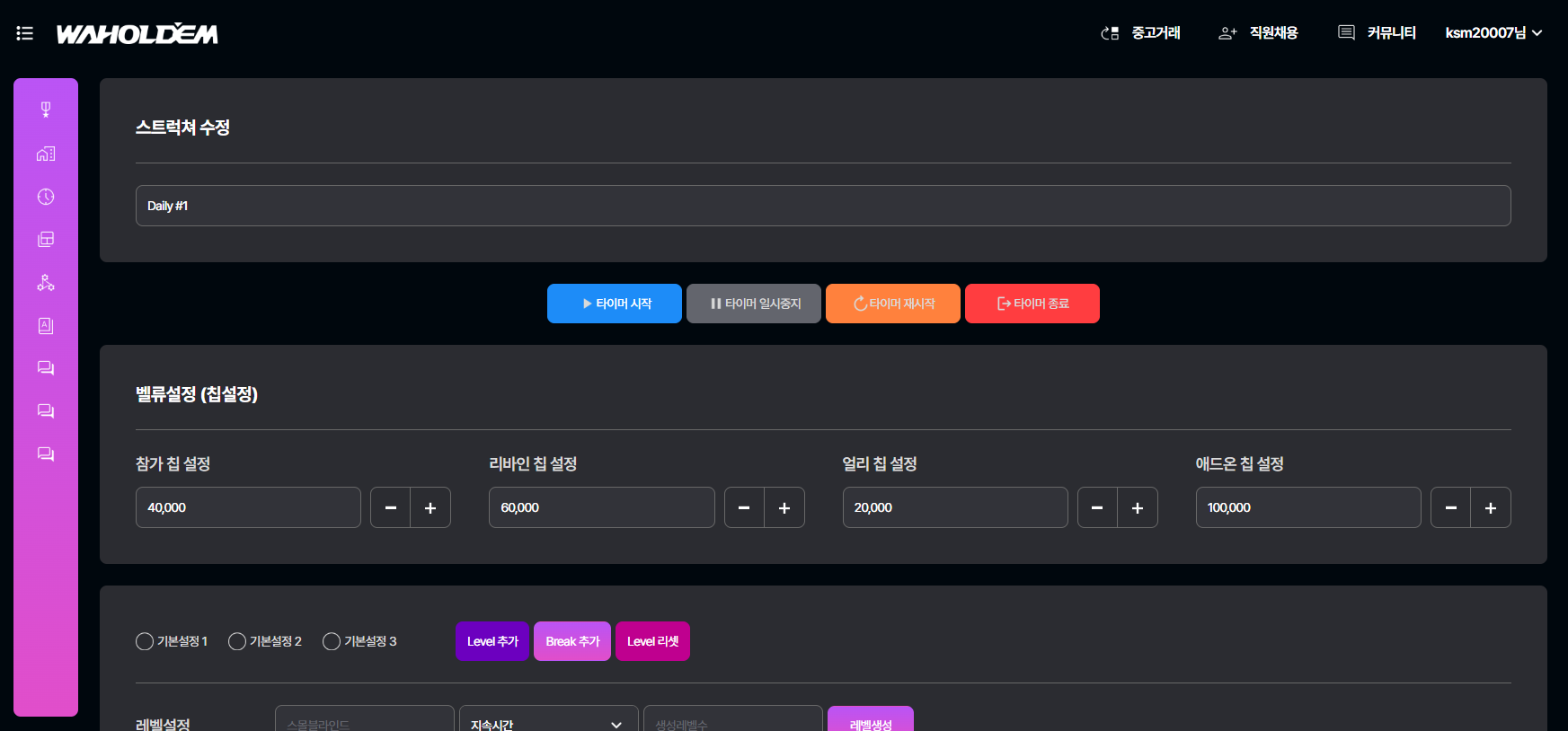Select the 기본설정 1 radio button
The height and width of the screenshot is (731, 1568).
tap(145, 641)
